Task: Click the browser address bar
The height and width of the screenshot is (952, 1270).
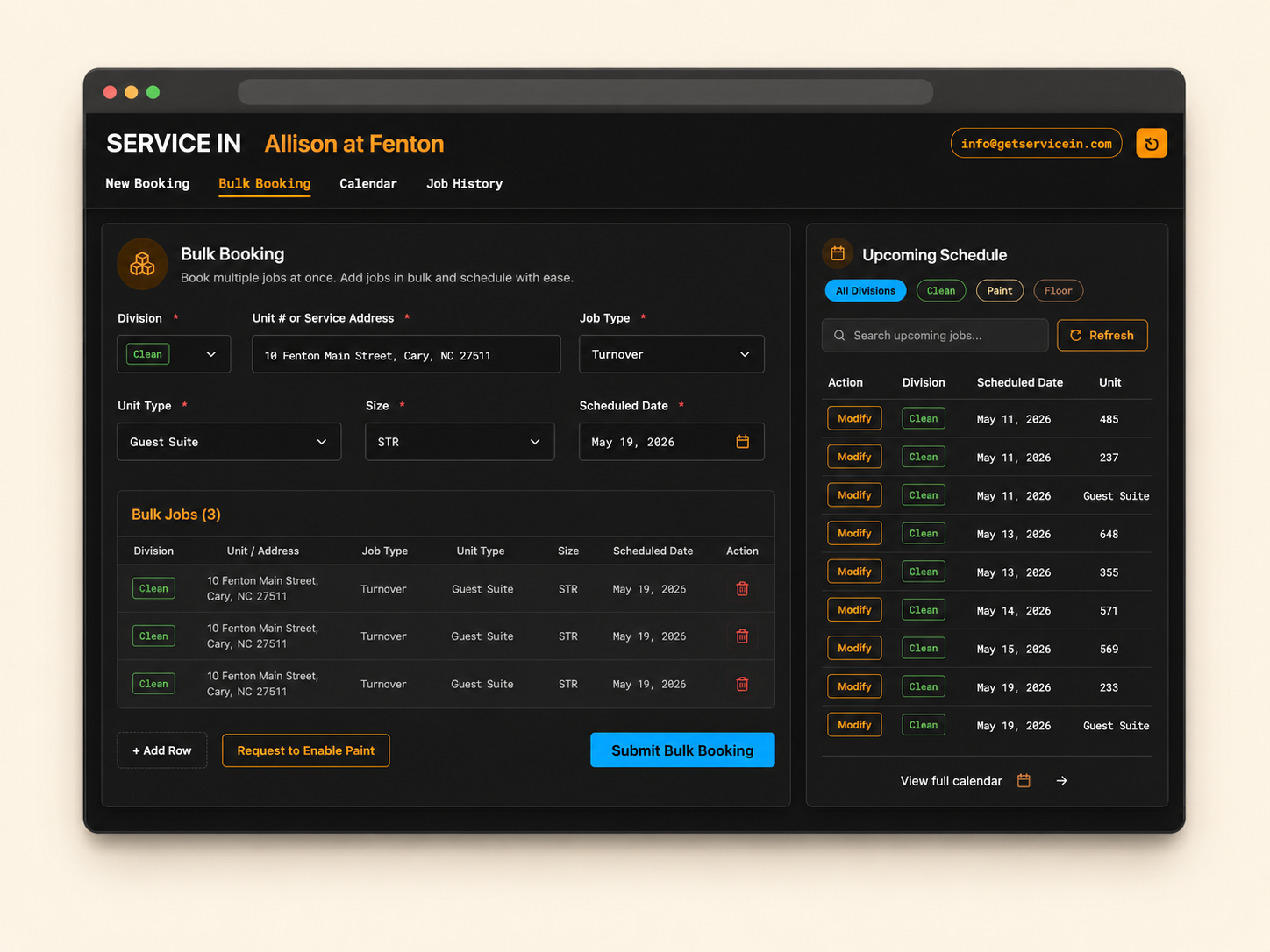Action: pos(585,92)
